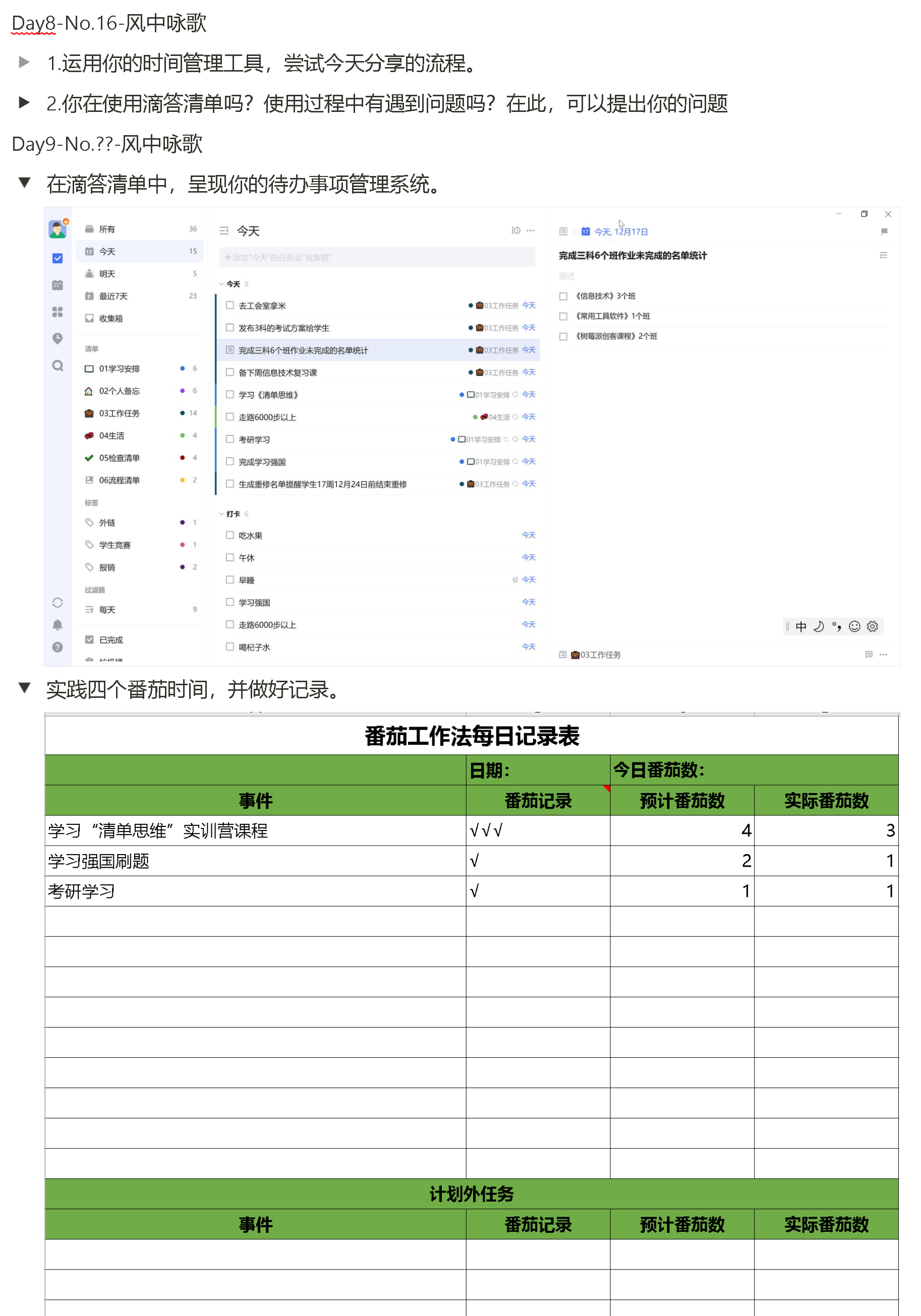The height and width of the screenshot is (1316, 921).
Task: Open the emoji smiley in the IME bar
Action: (854, 626)
